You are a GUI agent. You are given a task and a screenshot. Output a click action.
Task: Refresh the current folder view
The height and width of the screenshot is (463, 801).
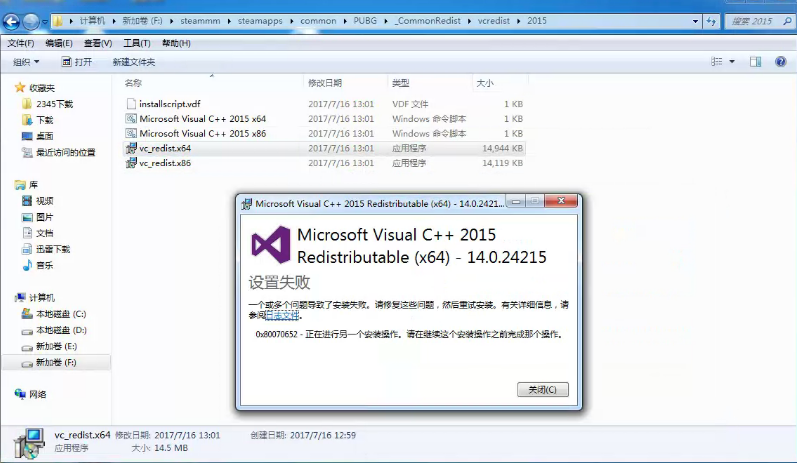[x=711, y=21]
